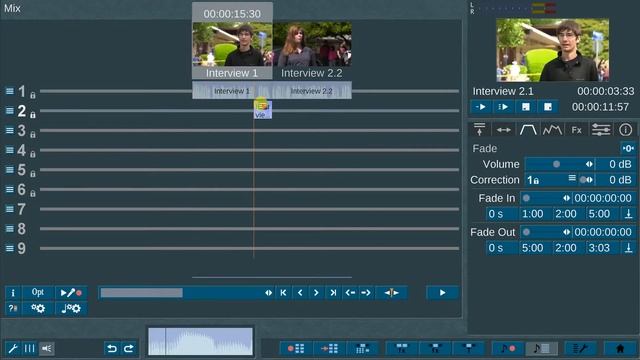The width and height of the screenshot is (640, 360).
Task: Select the Interview 2.2 storyboard scene
Action: pyautogui.click(x=312, y=50)
